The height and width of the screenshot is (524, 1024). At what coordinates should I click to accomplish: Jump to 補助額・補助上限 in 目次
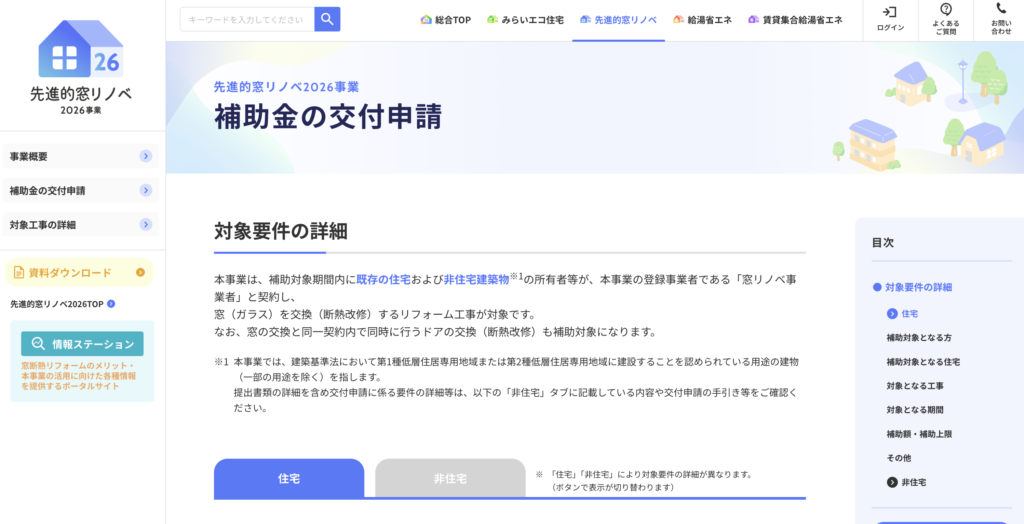[919, 434]
